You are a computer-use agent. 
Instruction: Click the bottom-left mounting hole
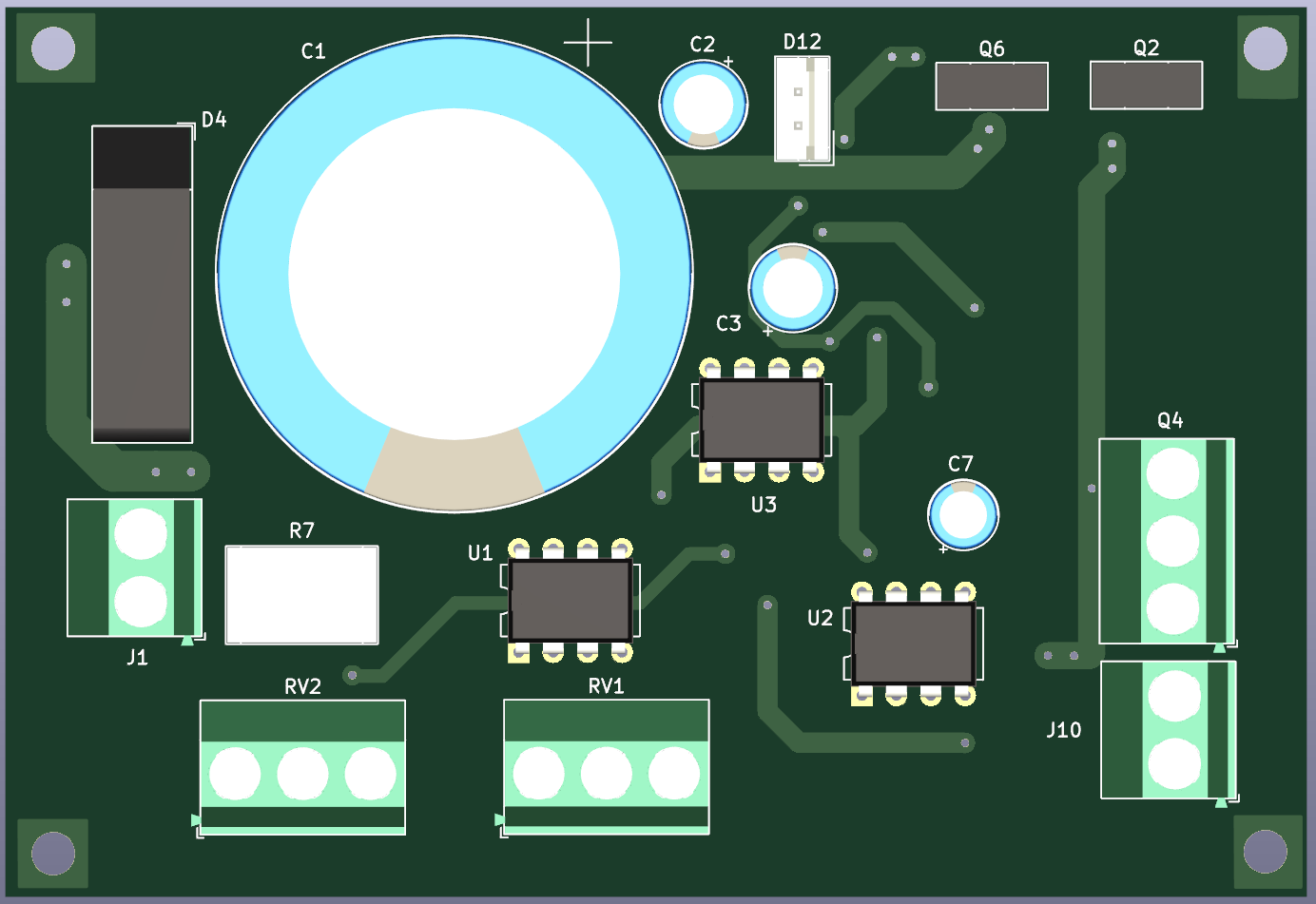click(53, 853)
